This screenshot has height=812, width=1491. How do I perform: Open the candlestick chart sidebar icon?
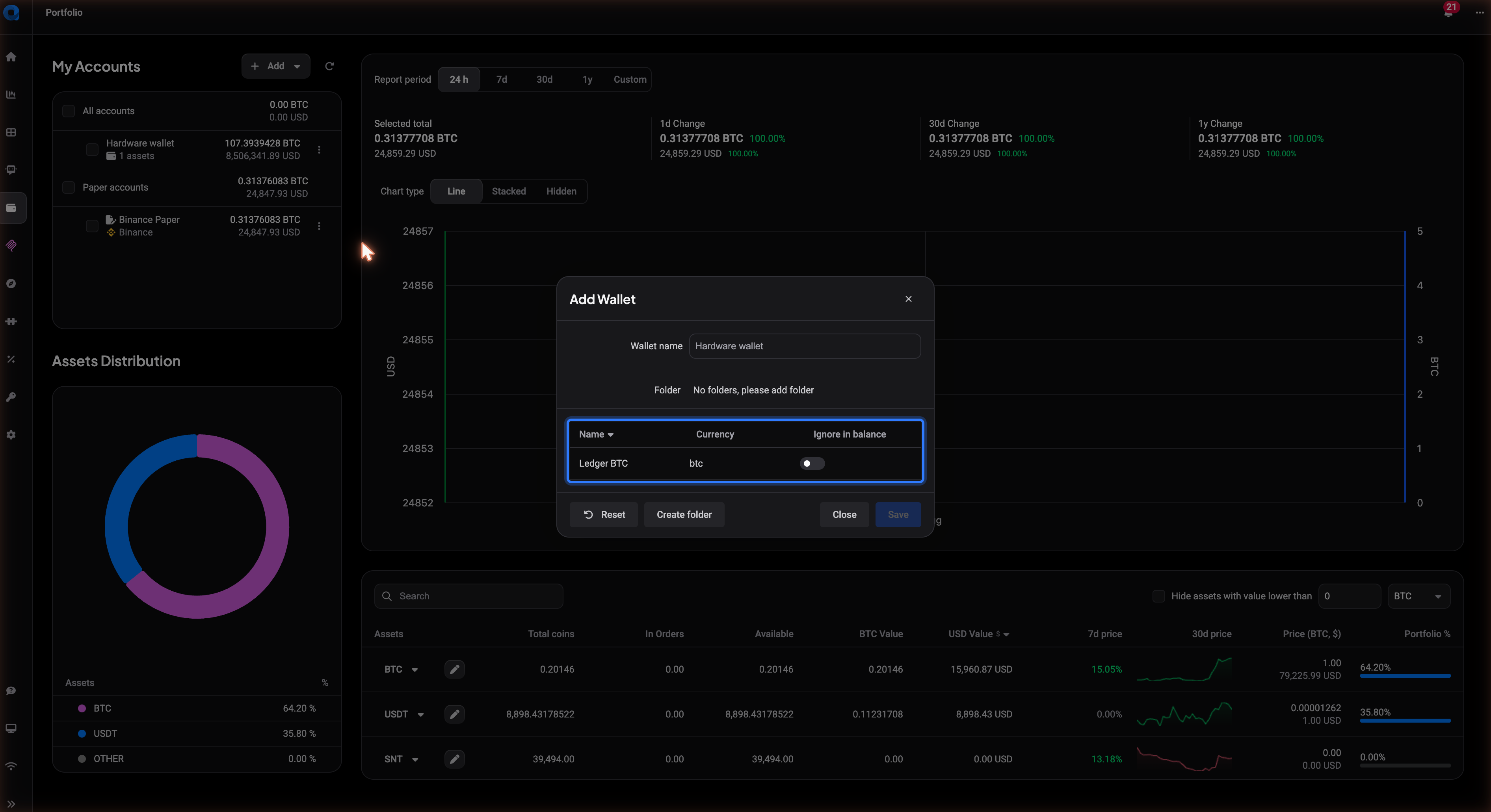[x=11, y=94]
